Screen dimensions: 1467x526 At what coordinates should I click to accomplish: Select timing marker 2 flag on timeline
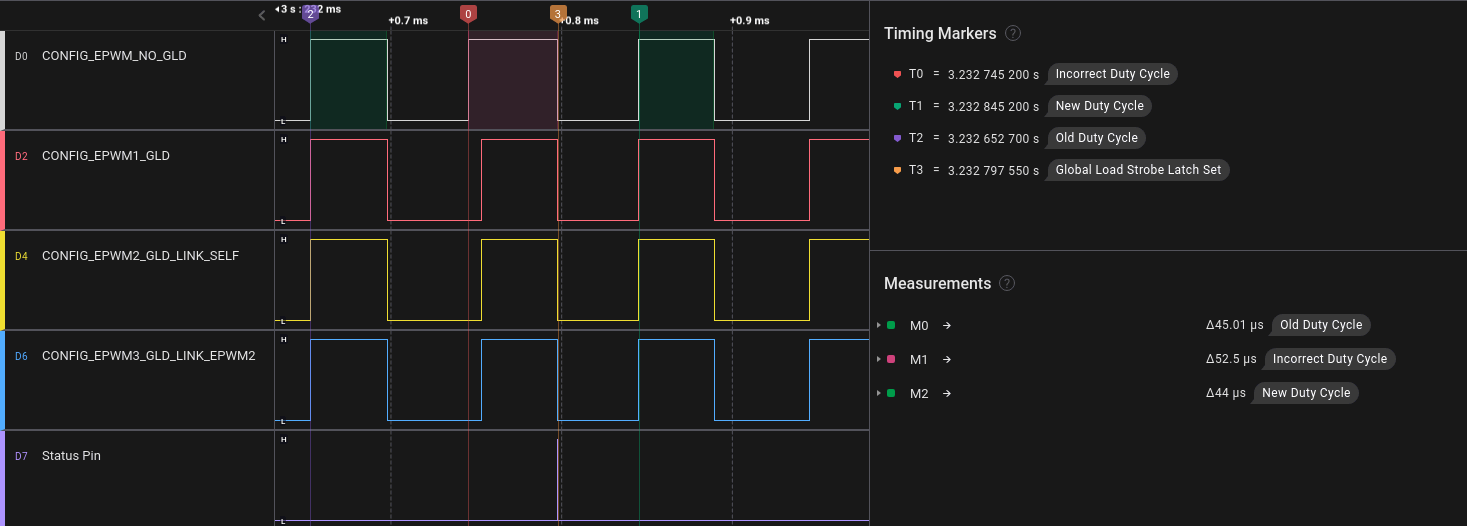tap(310, 14)
